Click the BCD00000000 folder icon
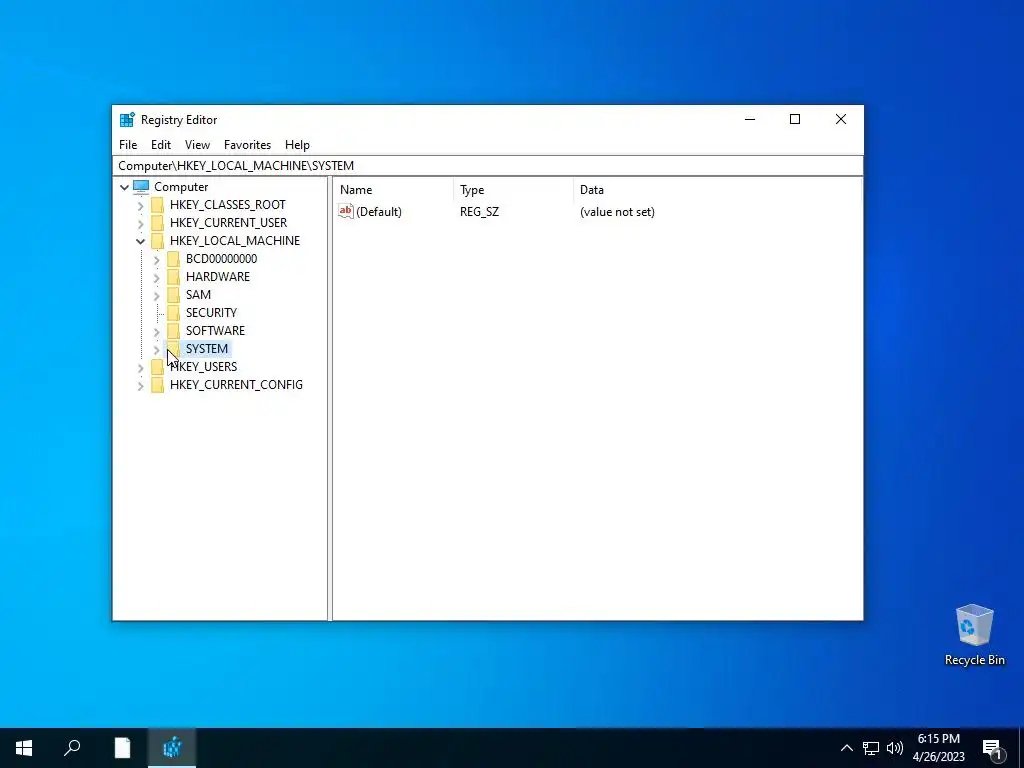This screenshot has width=1024, height=768. coord(173,259)
